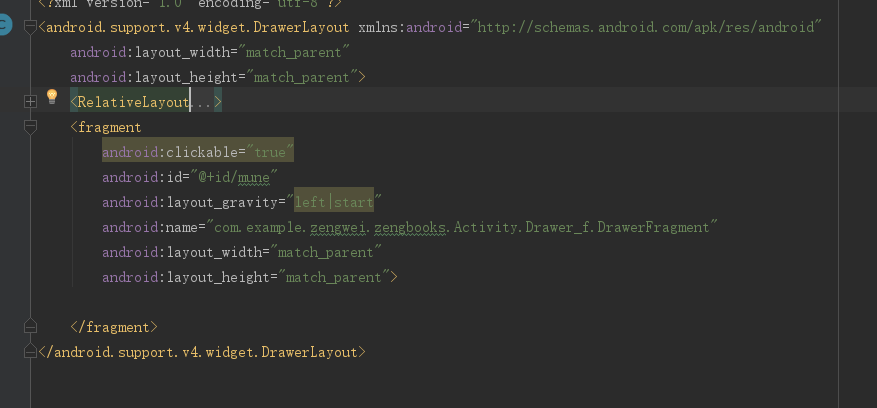Expand the folded RelativeLayout block
The image size is (877, 408).
point(29,100)
